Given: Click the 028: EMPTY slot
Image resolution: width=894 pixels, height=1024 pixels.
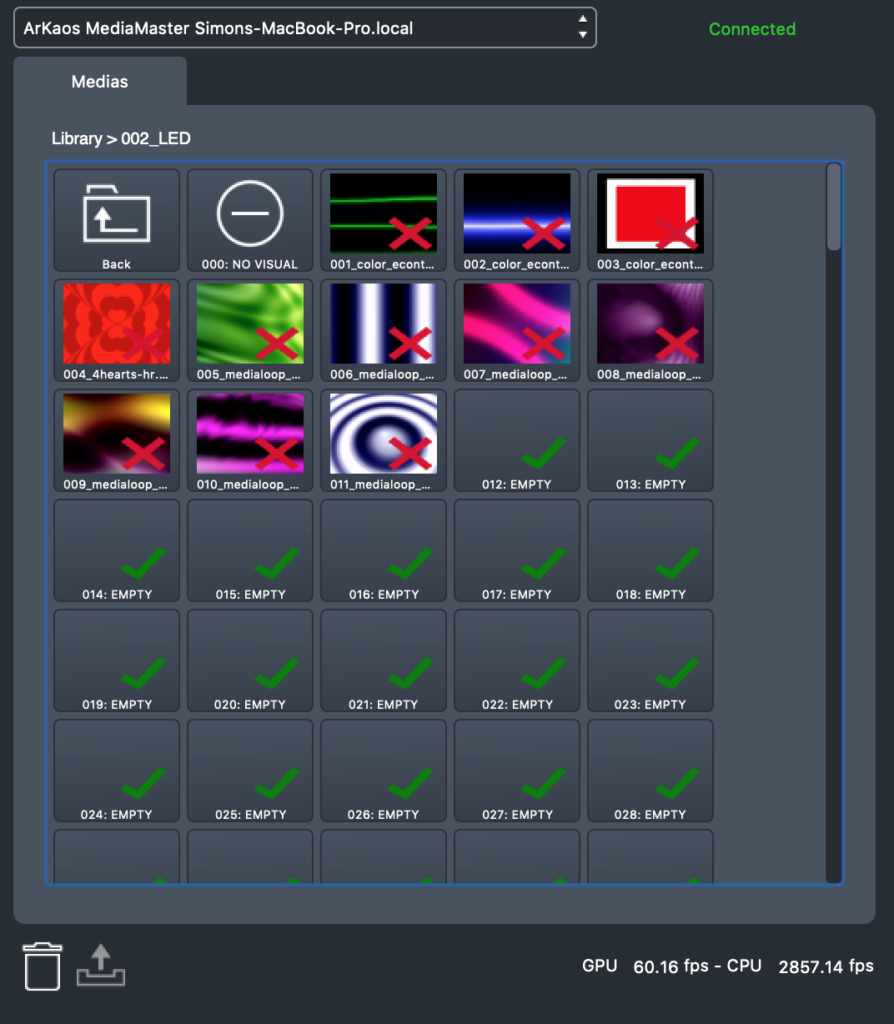Looking at the screenshot, I should (x=650, y=771).
